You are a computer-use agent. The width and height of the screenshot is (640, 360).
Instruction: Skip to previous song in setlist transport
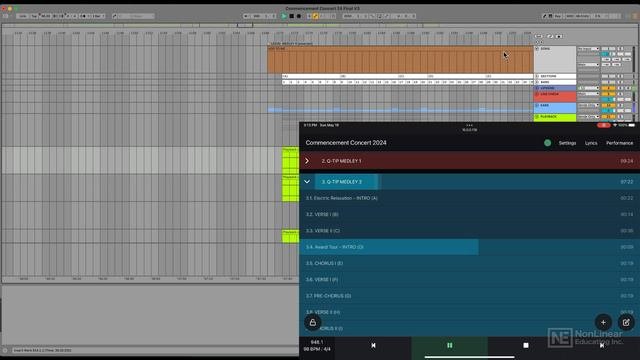[373, 345]
